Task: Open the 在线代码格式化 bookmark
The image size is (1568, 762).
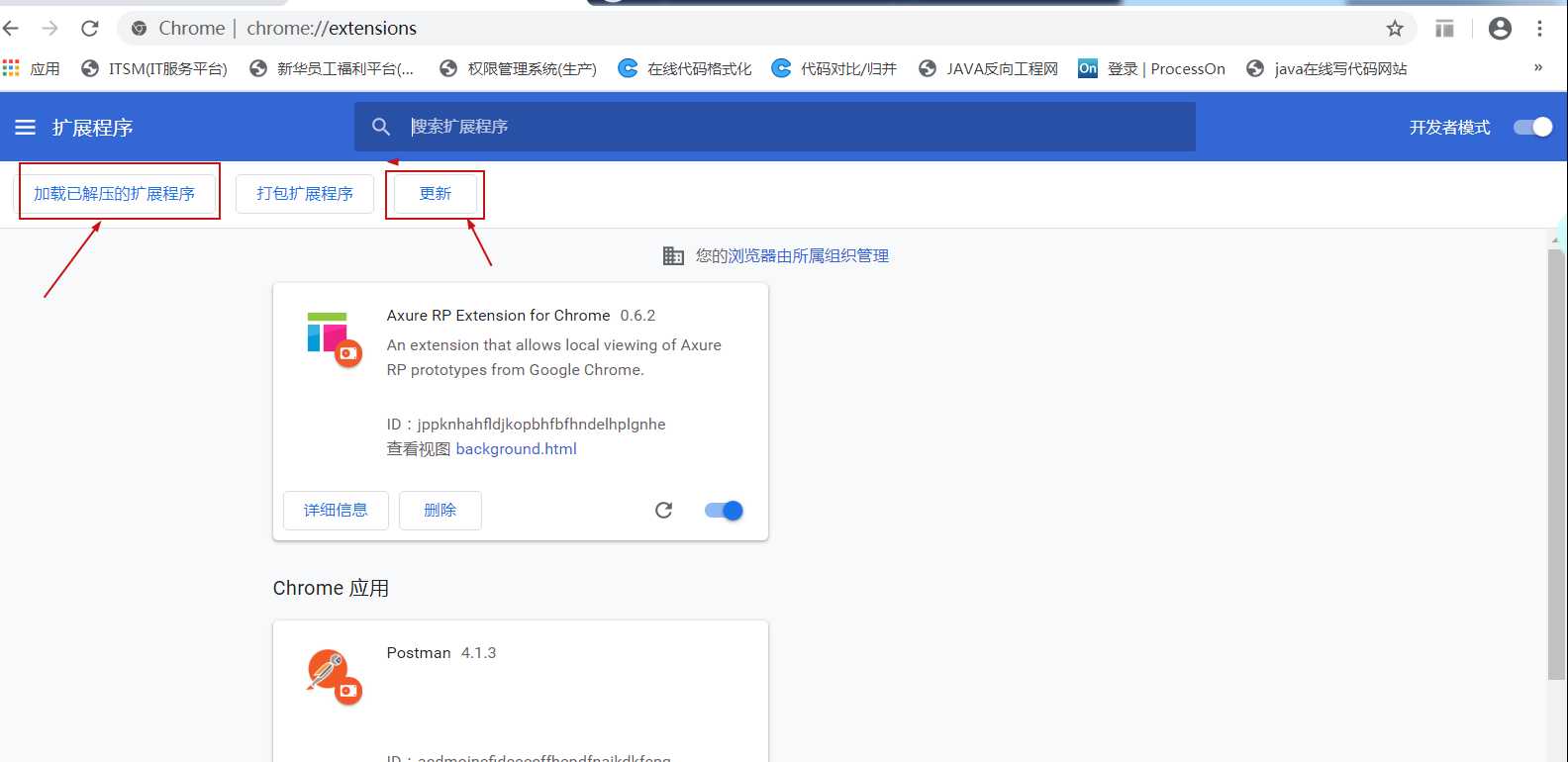Action: pos(685,68)
